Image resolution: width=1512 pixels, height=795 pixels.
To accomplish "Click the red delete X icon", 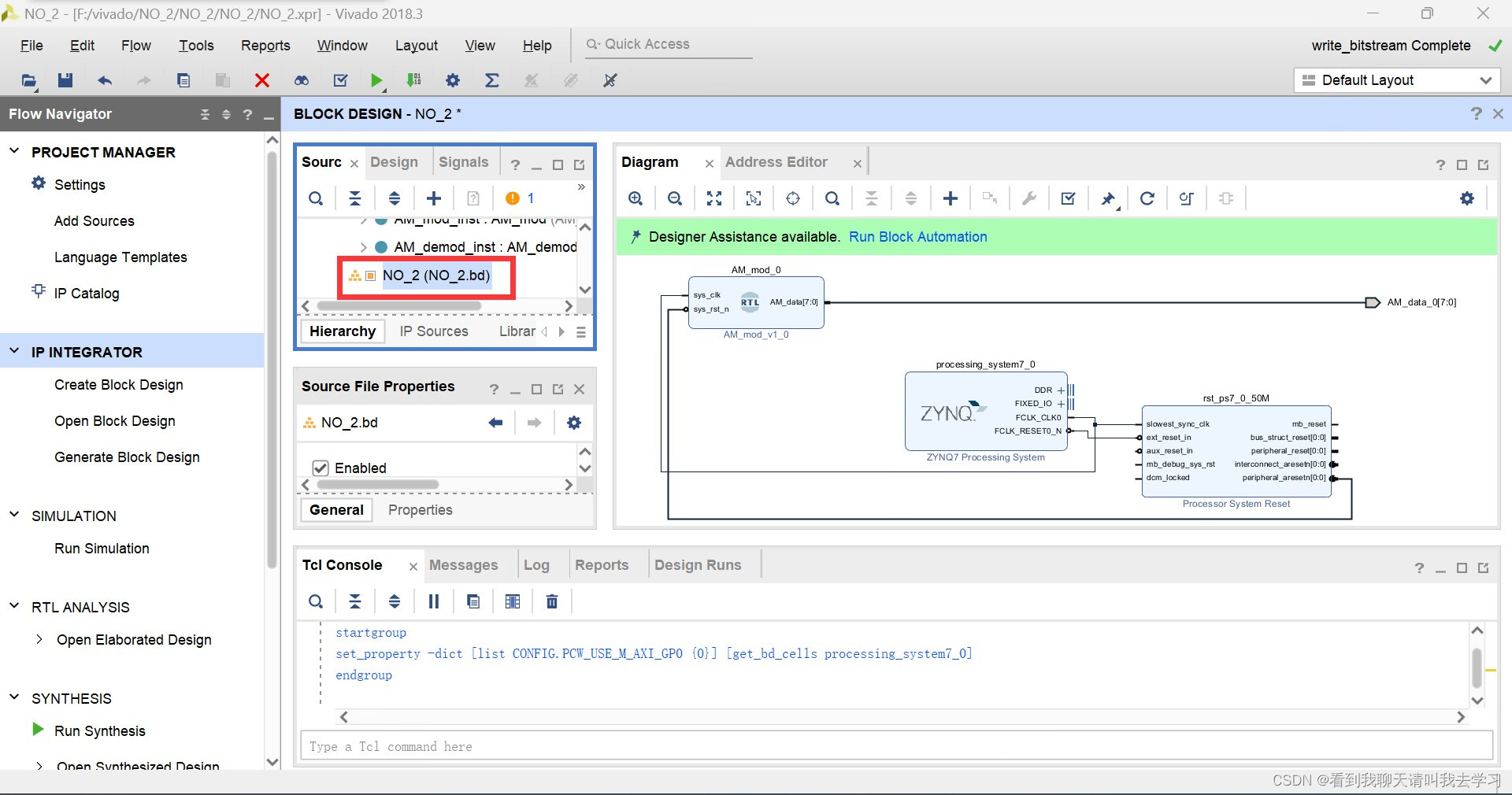I will click(262, 80).
